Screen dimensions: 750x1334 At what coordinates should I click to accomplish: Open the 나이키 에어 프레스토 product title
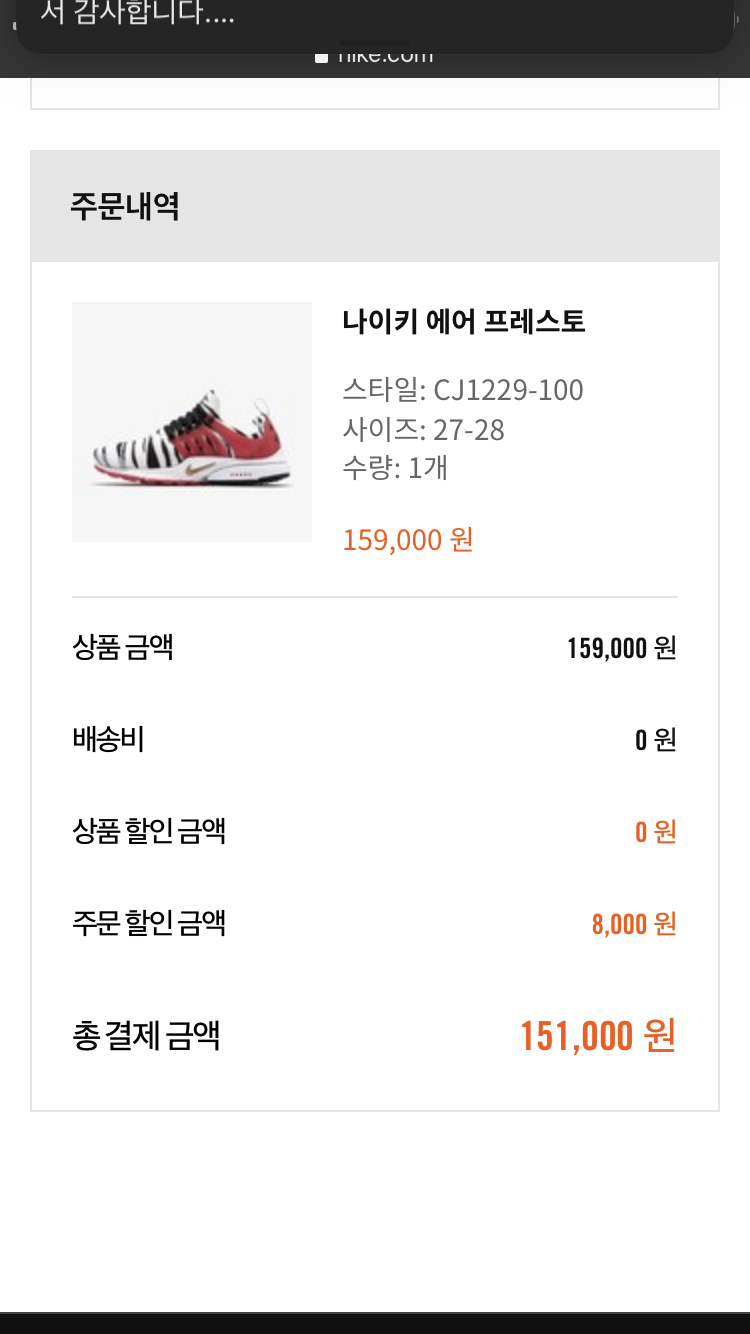click(463, 321)
